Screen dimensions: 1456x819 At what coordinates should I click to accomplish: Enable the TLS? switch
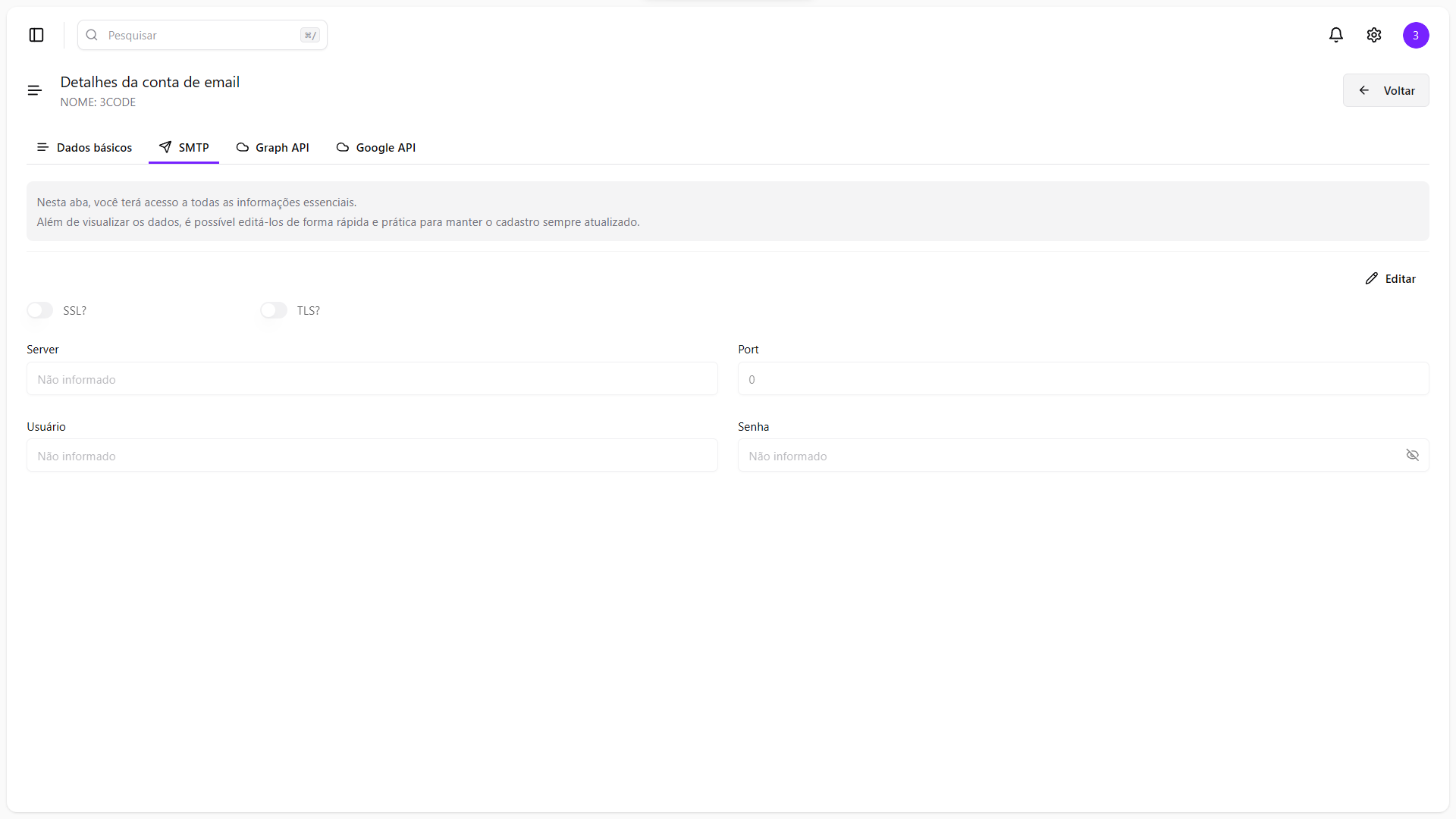tap(274, 310)
